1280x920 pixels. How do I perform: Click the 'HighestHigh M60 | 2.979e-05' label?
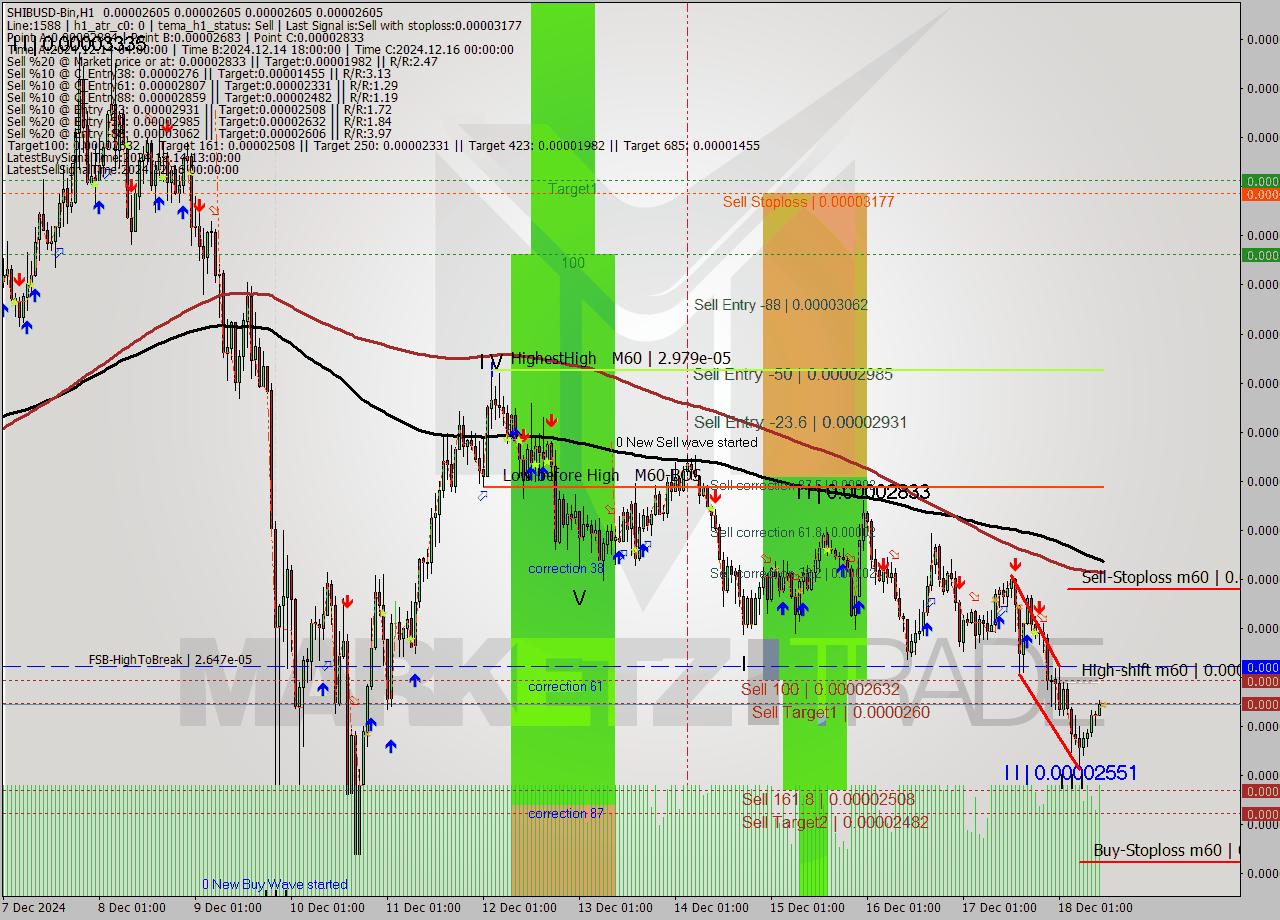621,358
